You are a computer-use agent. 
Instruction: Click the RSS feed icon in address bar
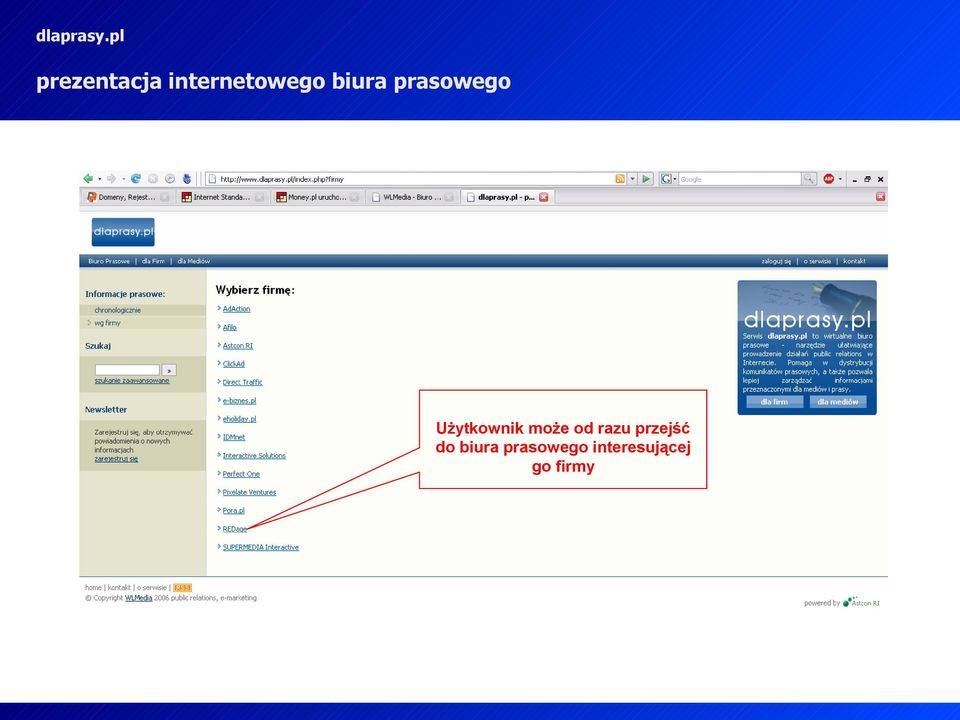coord(620,179)
